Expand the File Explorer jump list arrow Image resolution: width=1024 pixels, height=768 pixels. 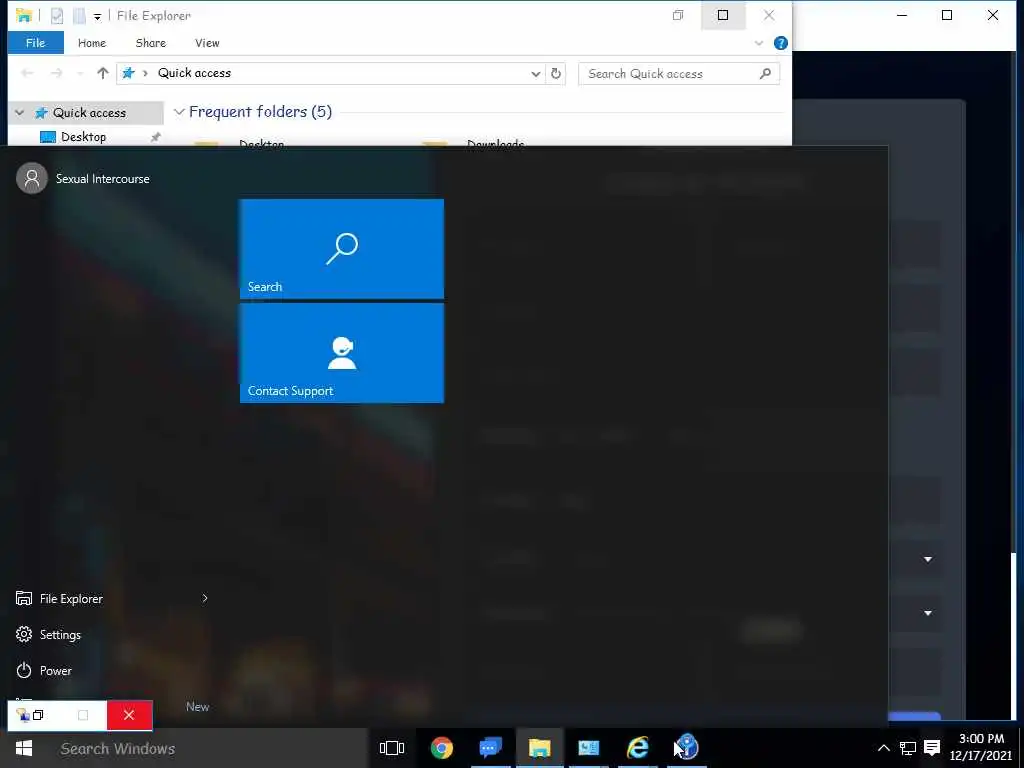[x=205, y=598]
